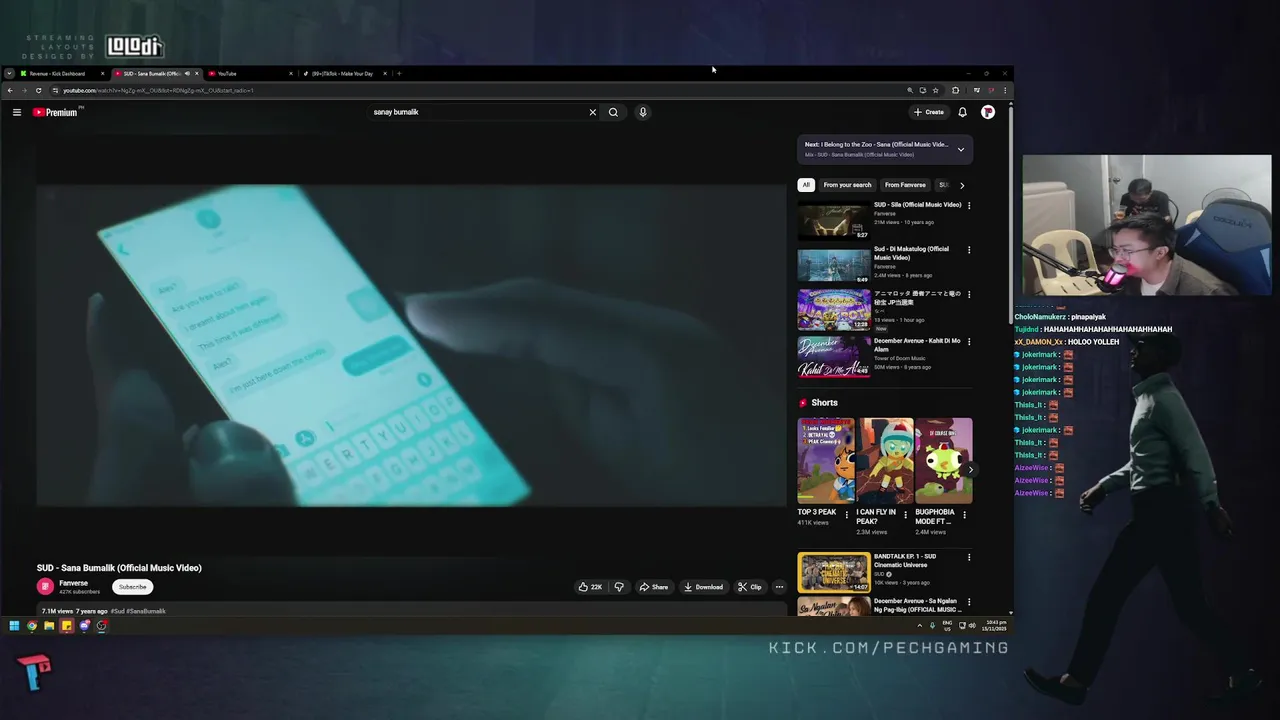Open the volume icon in system tray

click(971, 626)
